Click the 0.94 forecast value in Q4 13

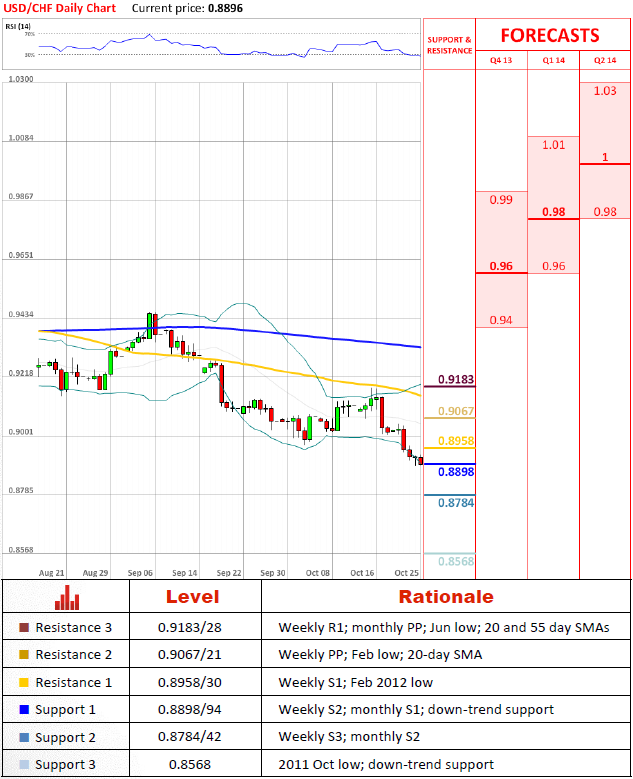(x=501, y=320)
